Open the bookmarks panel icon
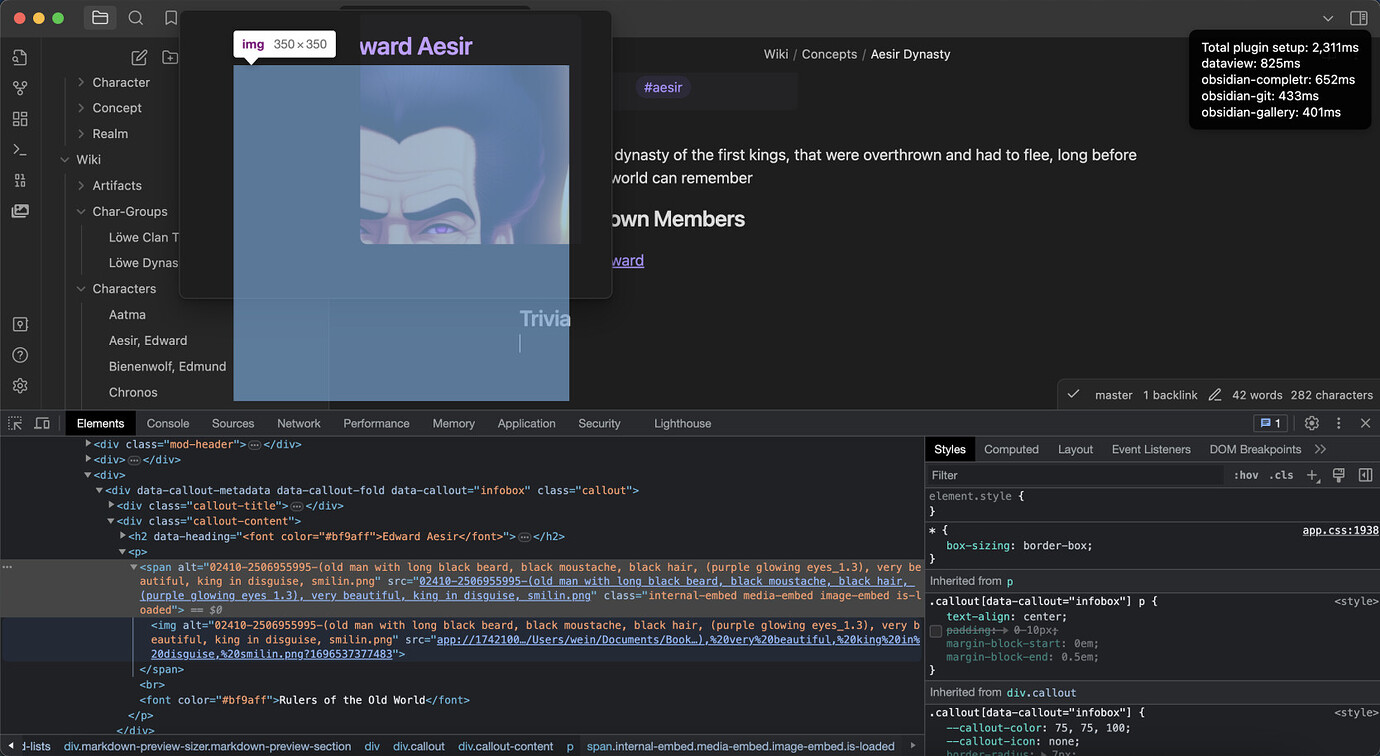This screenshot has width=1380, height=756. coord(171,18)
